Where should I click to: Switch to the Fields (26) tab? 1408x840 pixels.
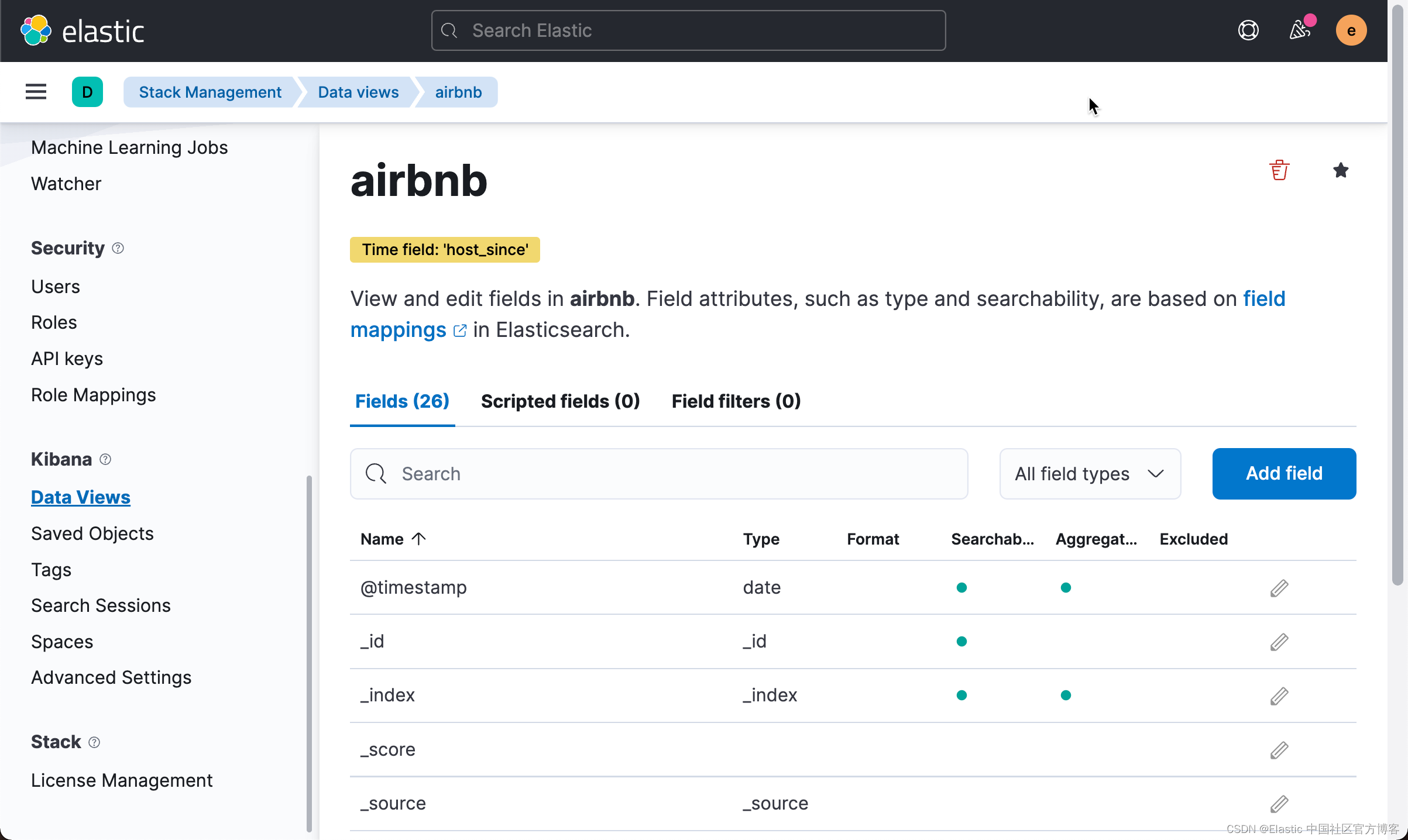pos(402,401)
